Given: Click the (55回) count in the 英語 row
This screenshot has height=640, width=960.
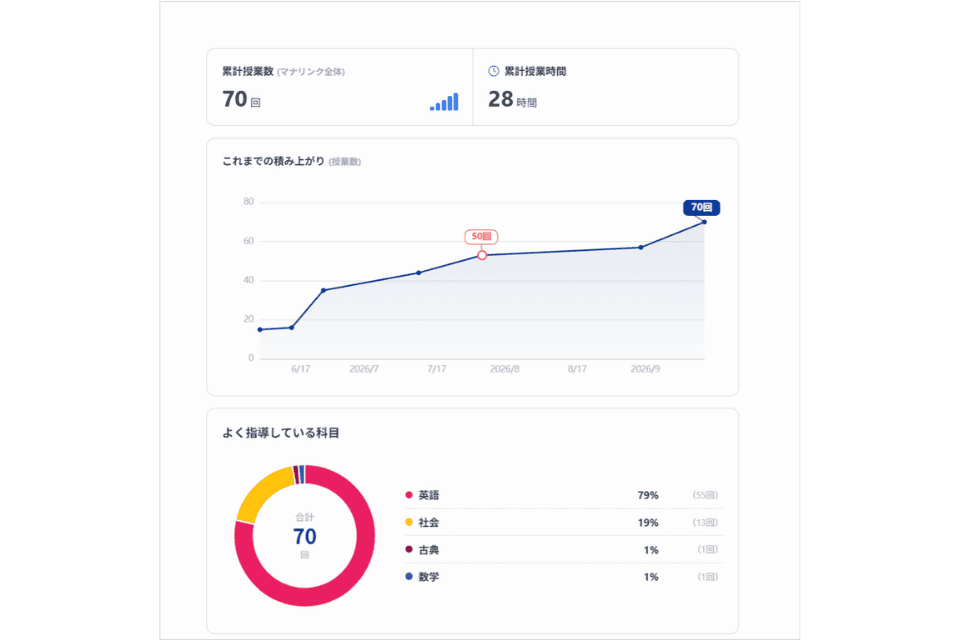Looking at the screenshot, I should pos(705,495).
